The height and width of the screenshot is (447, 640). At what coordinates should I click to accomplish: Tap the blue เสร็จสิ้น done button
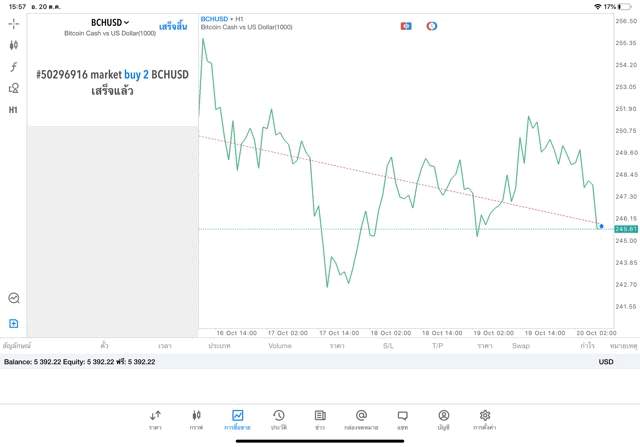click(173, 27)
